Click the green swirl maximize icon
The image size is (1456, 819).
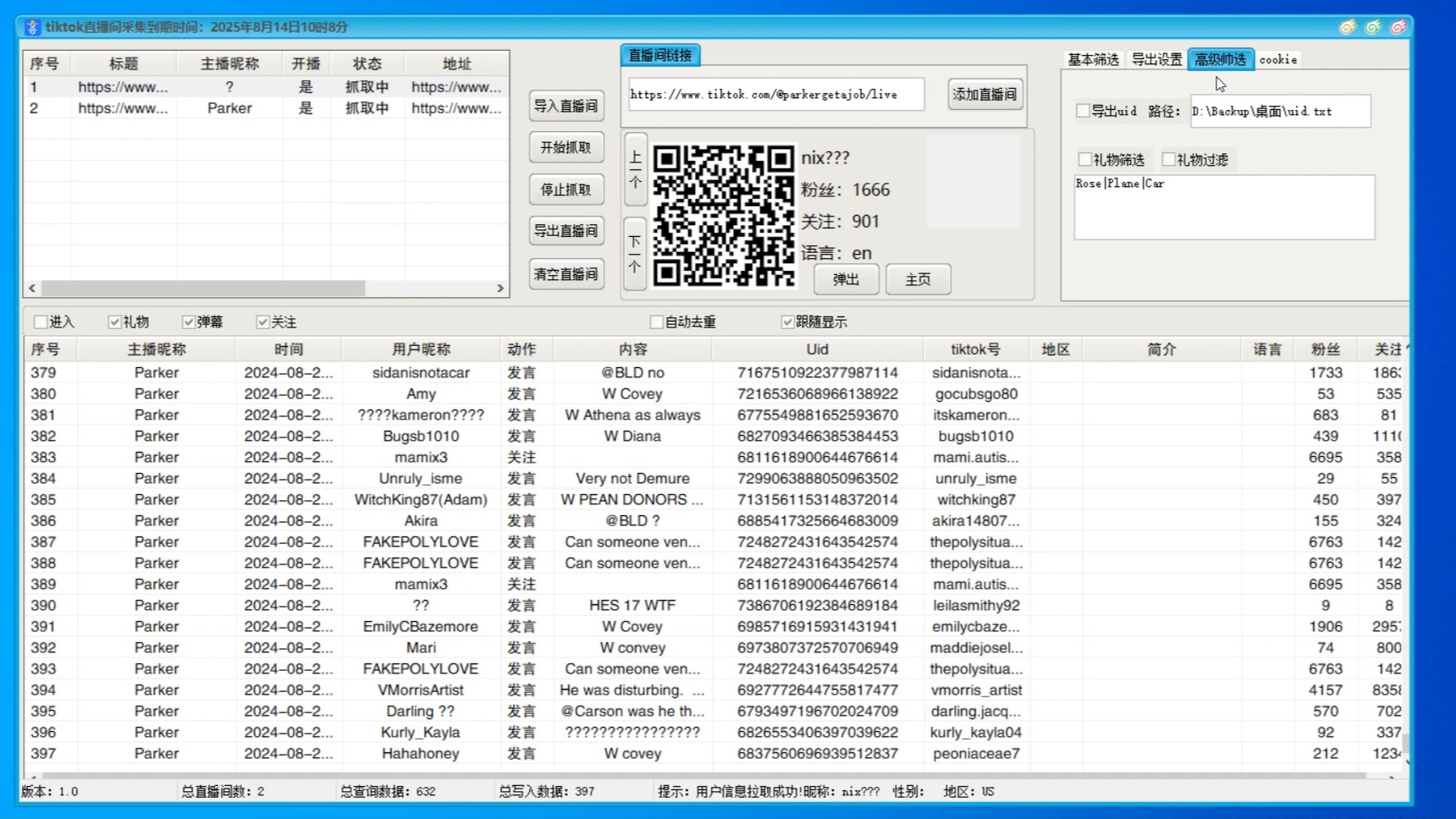(x=1373, y=27)
